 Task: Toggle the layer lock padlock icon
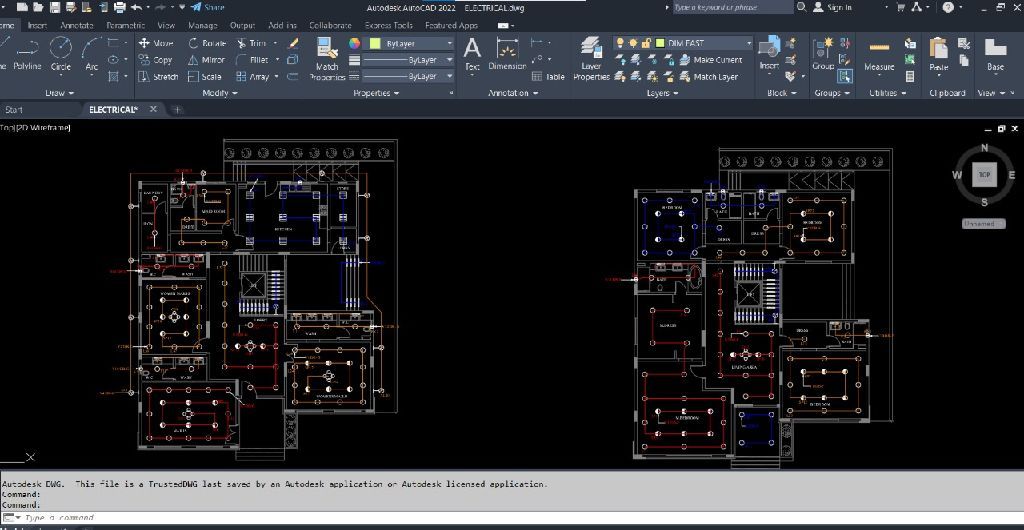point(646,43)
